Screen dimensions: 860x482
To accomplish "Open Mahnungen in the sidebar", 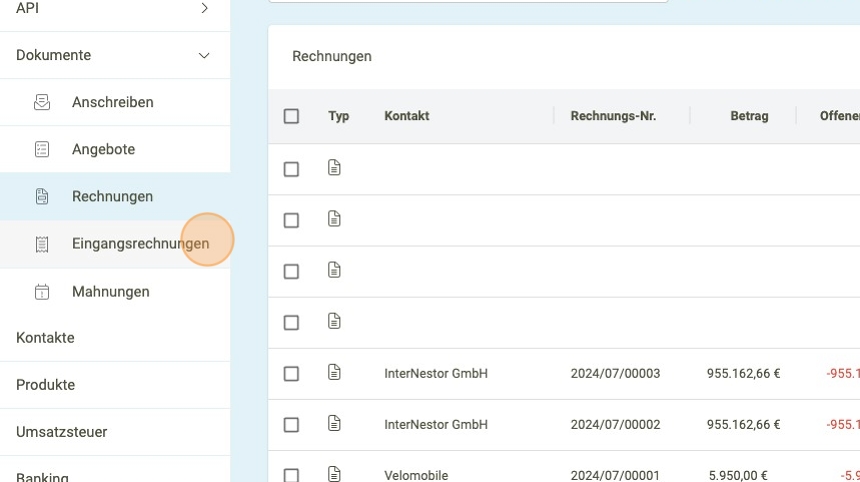I will tap(115, 292).
